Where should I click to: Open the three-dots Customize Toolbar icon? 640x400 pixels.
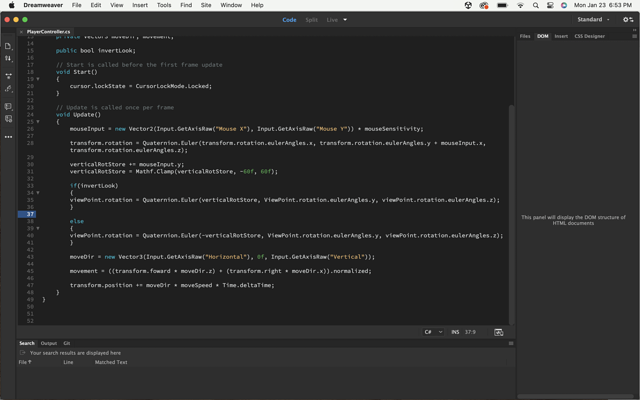(x=8, y=137)
